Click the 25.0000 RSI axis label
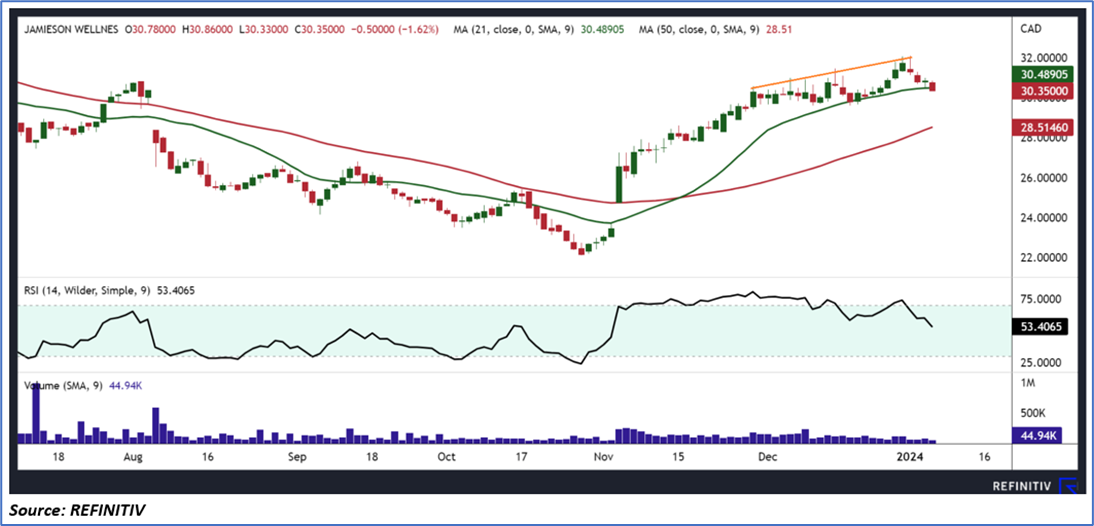The image size is (1094, 526). 1040,363
